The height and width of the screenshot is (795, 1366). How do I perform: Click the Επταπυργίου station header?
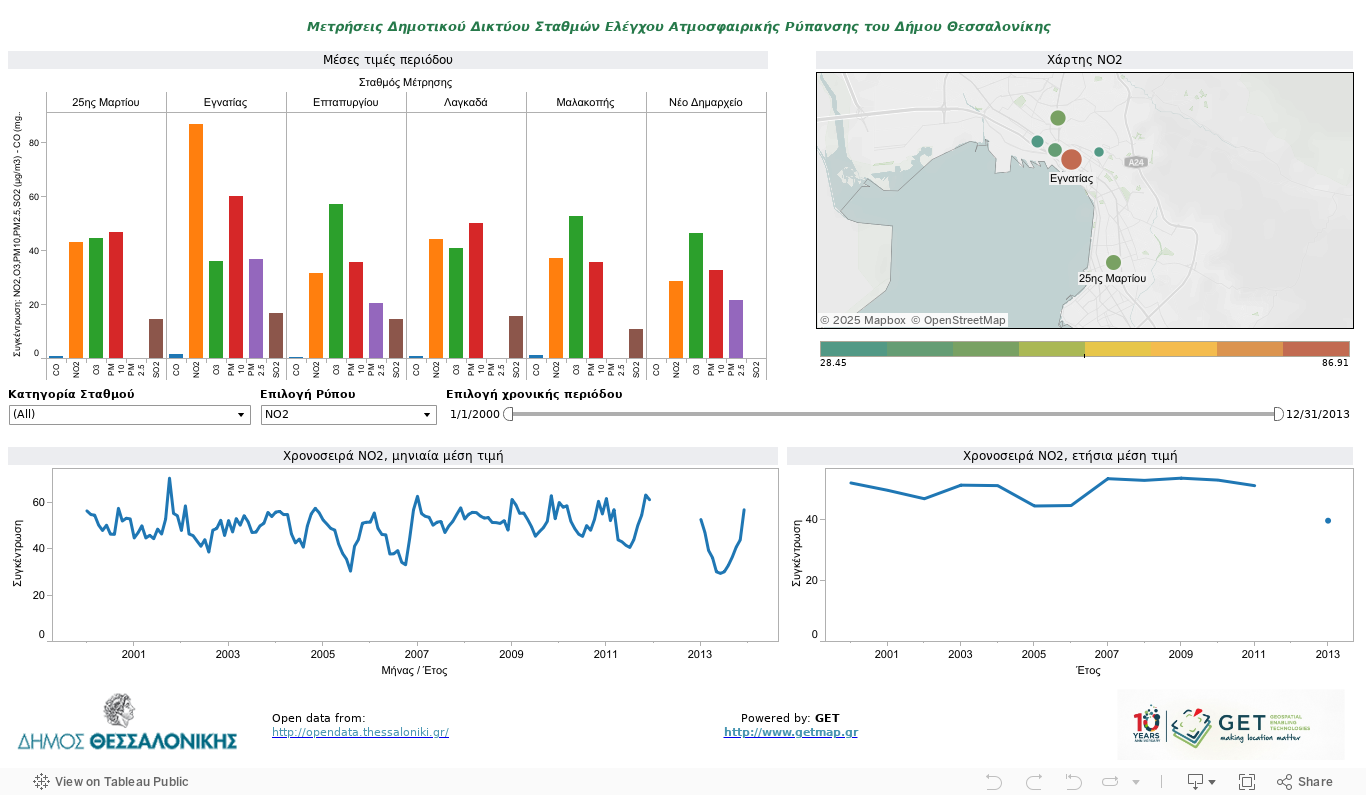pyautogui.click(x=346, y=102)
